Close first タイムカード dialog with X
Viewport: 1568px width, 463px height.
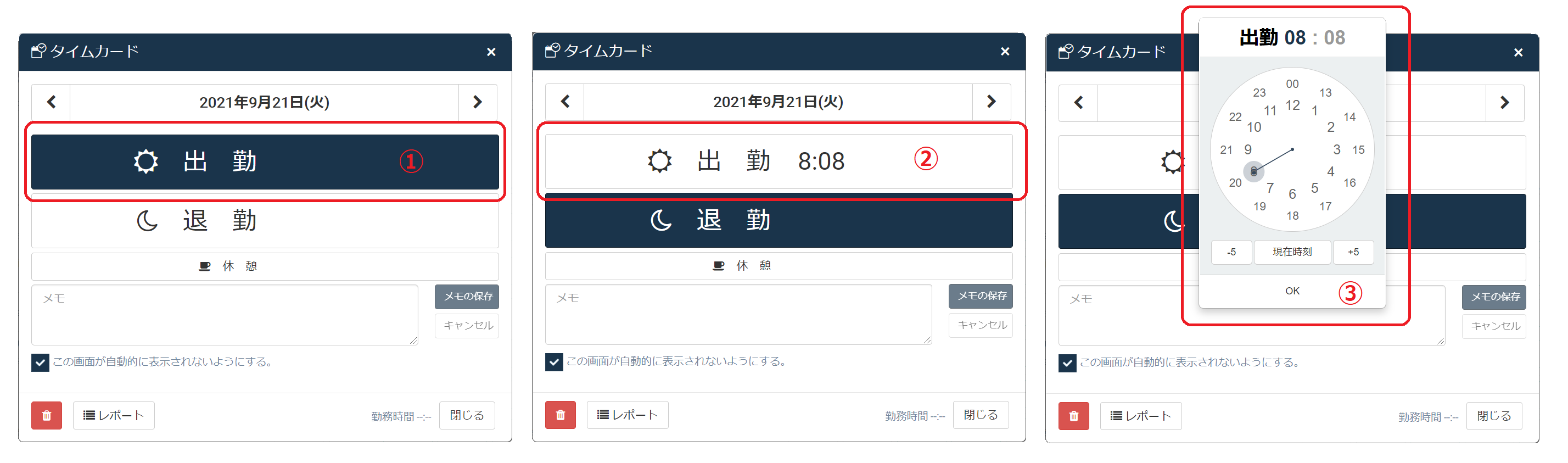(x=491, y=52)
